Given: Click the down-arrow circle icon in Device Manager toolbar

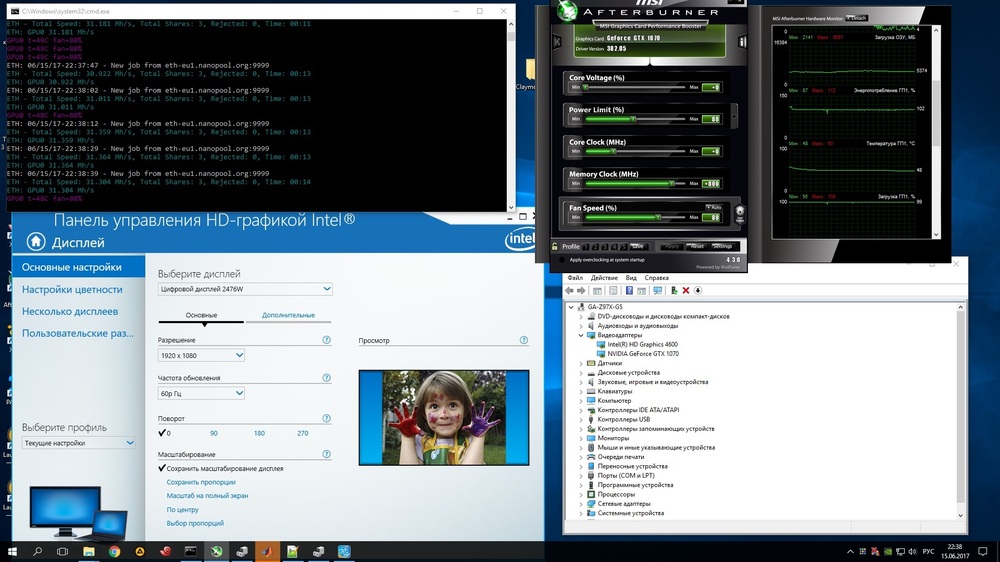Looking at the screenshot, I should (x=698, y=290).
